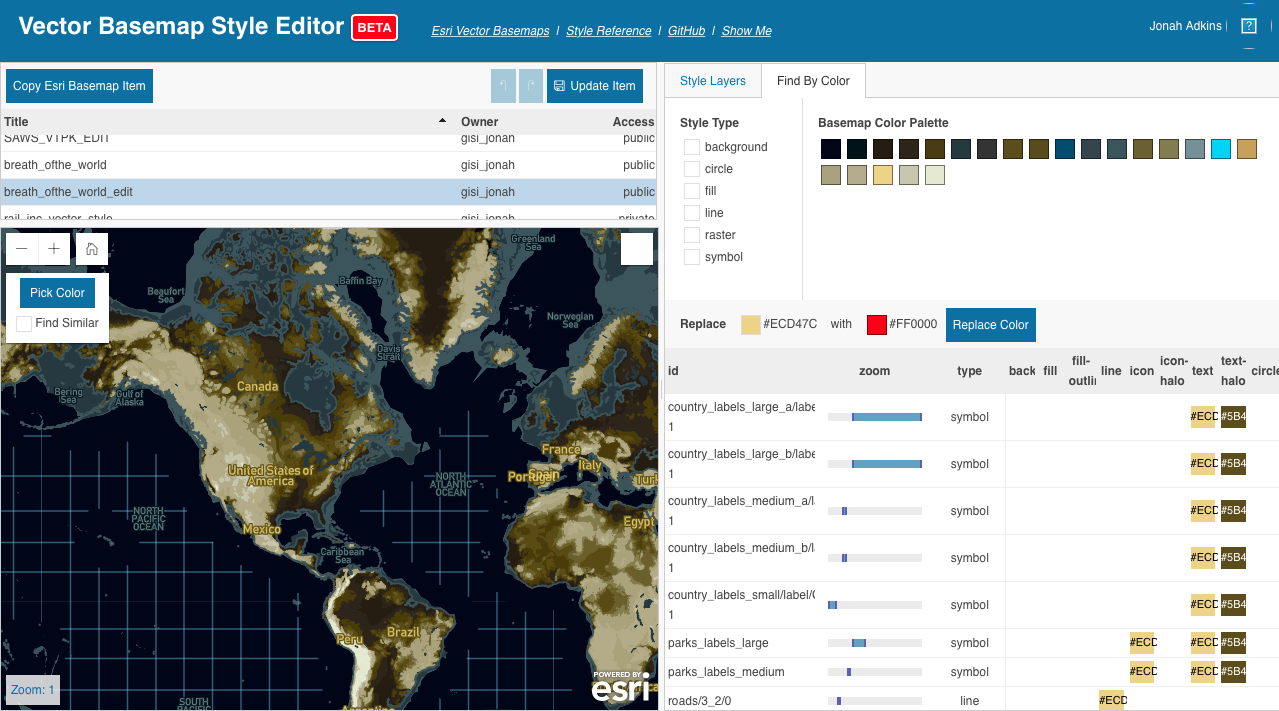Select the breath_ofthe_world_edit row
This screenshot has height=711, width=1279.
[329, 192]
